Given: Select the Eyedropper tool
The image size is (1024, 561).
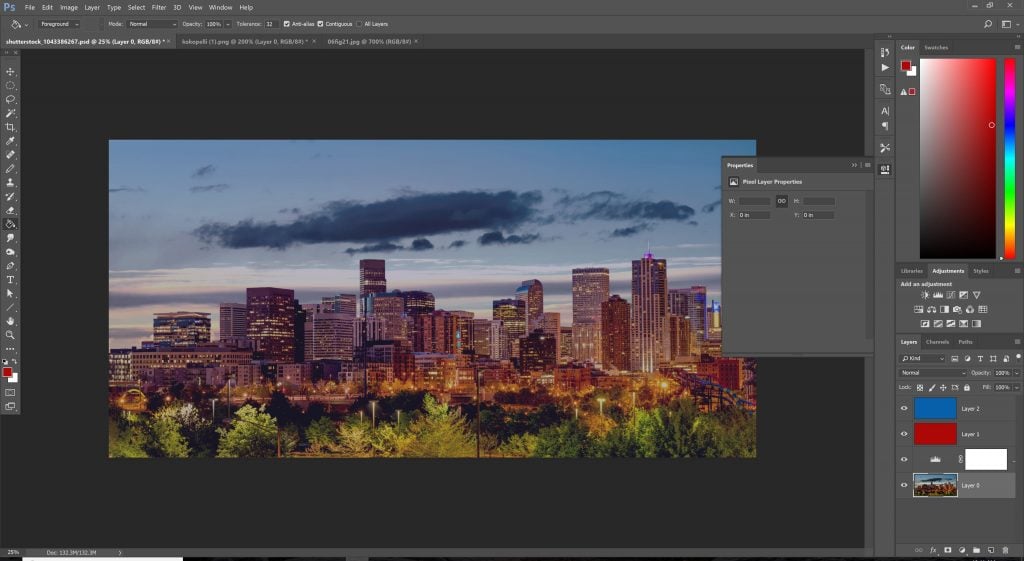Looking at the screenshot, I should point(10,142).
